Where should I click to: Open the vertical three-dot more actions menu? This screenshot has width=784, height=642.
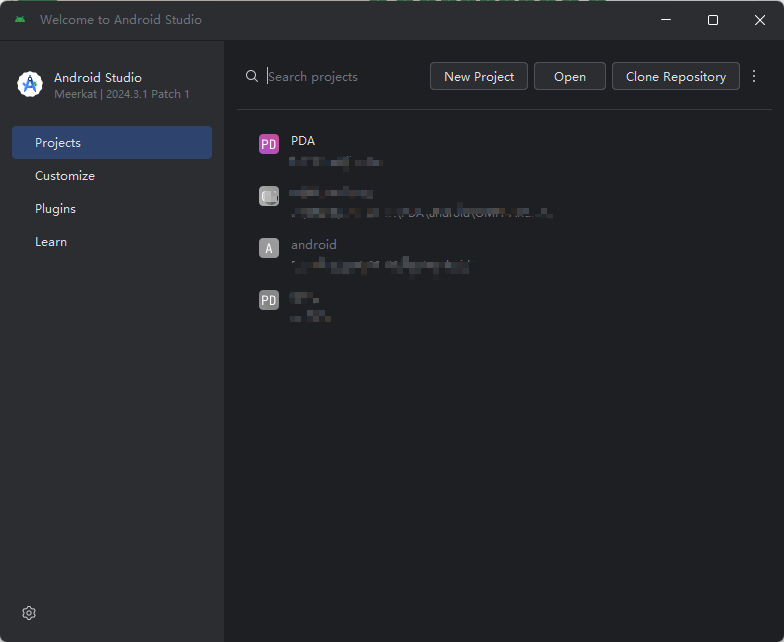tap(754, 76)
